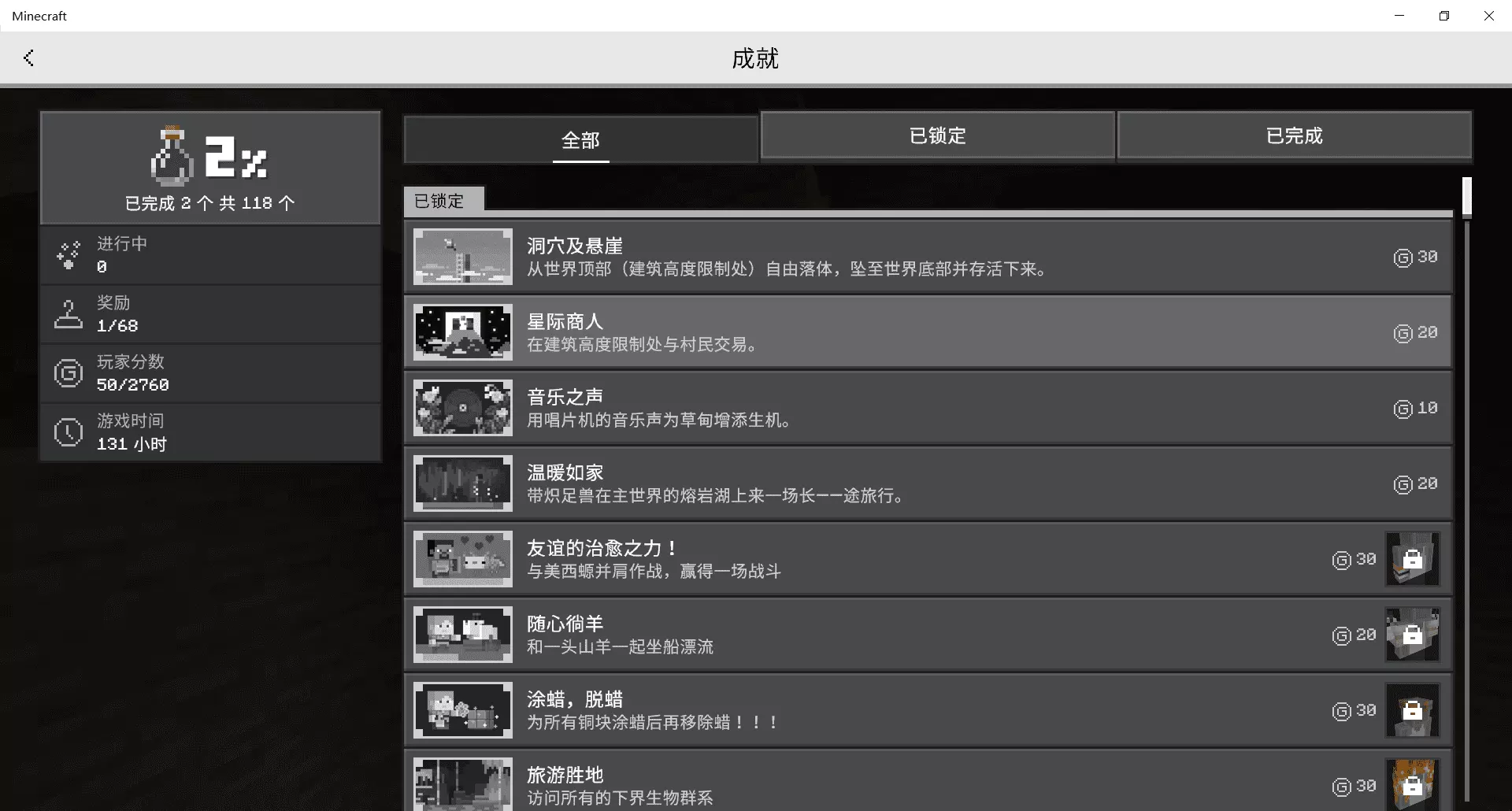Click the 50/2760 player score value

coord(133,384)
